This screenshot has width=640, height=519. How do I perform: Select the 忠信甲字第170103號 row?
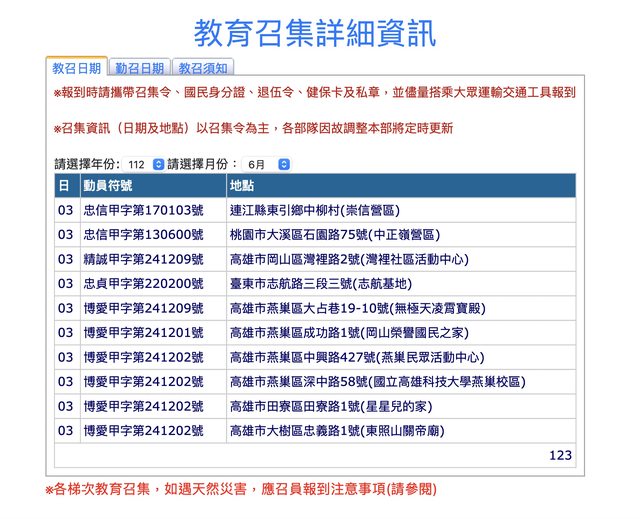tap(142, 211)
